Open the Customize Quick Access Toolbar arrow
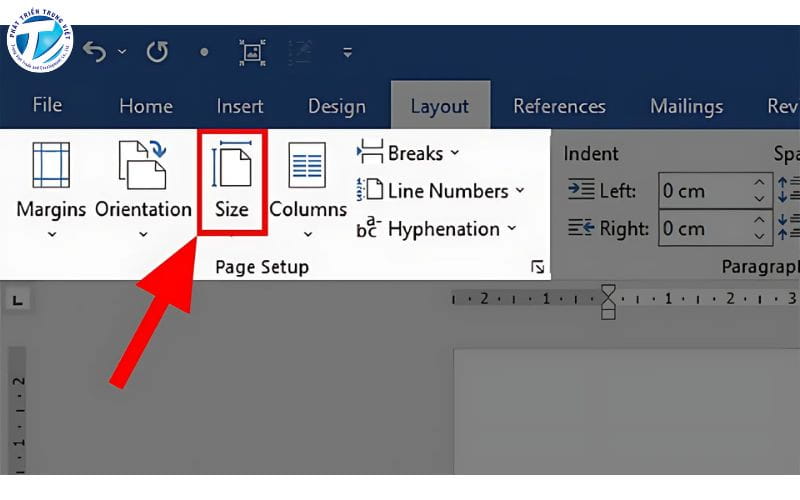The height and width of the screenshot is (500, 800). point(348,52)
